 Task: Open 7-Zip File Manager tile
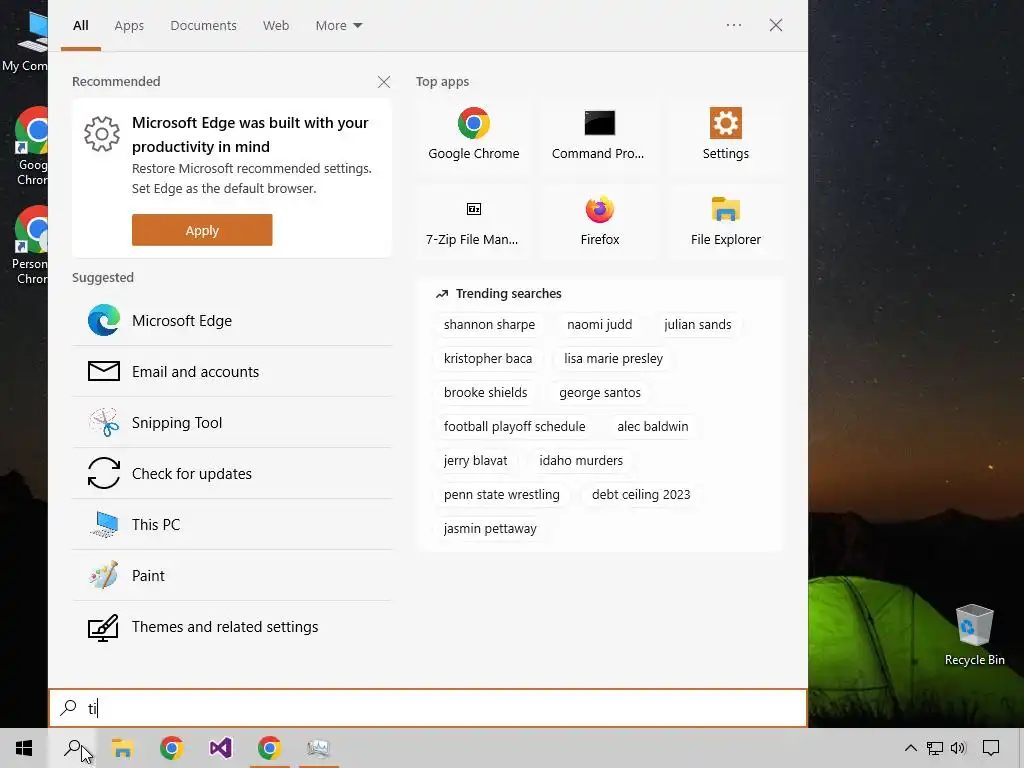pos(473,221)
